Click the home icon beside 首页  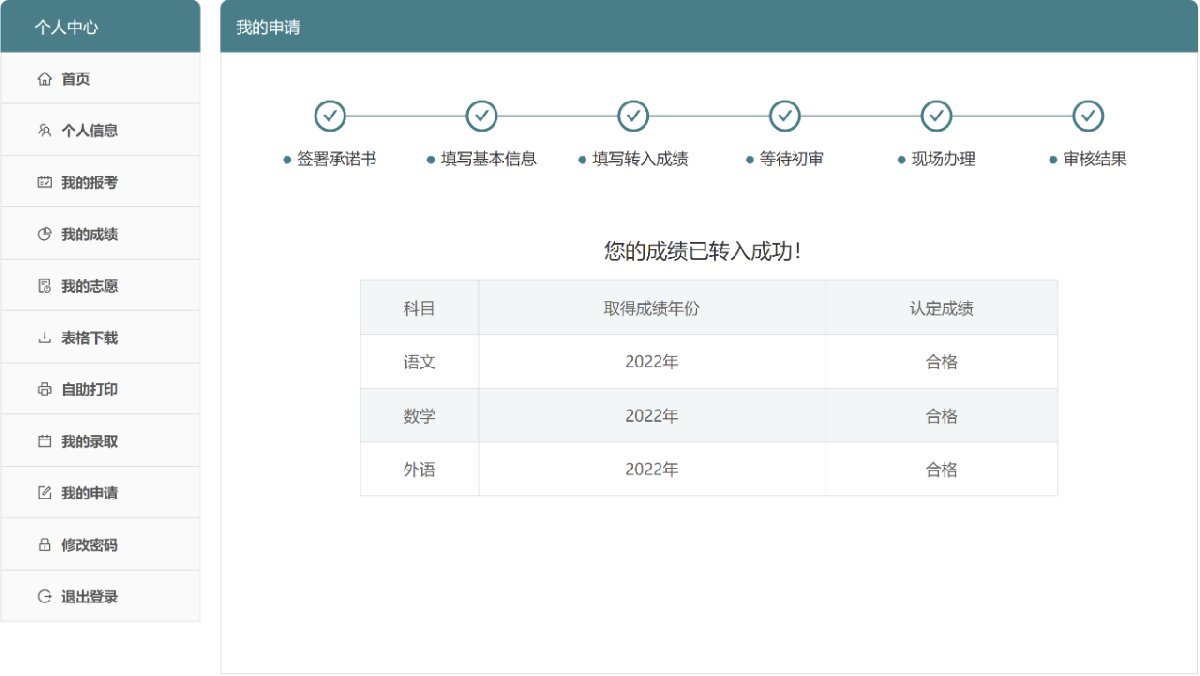point(44,79)
